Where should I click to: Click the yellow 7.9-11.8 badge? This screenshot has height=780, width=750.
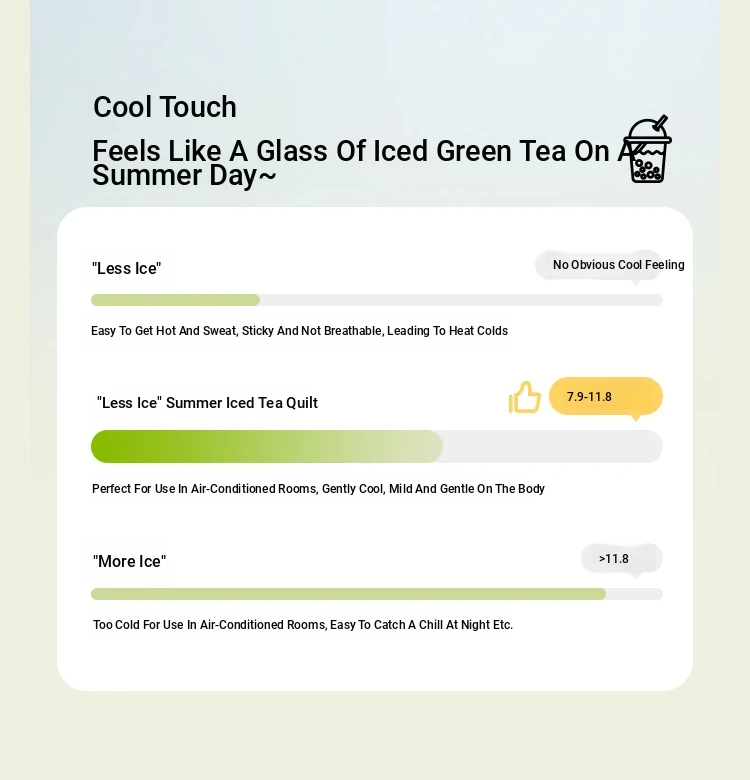coord(606,396)
